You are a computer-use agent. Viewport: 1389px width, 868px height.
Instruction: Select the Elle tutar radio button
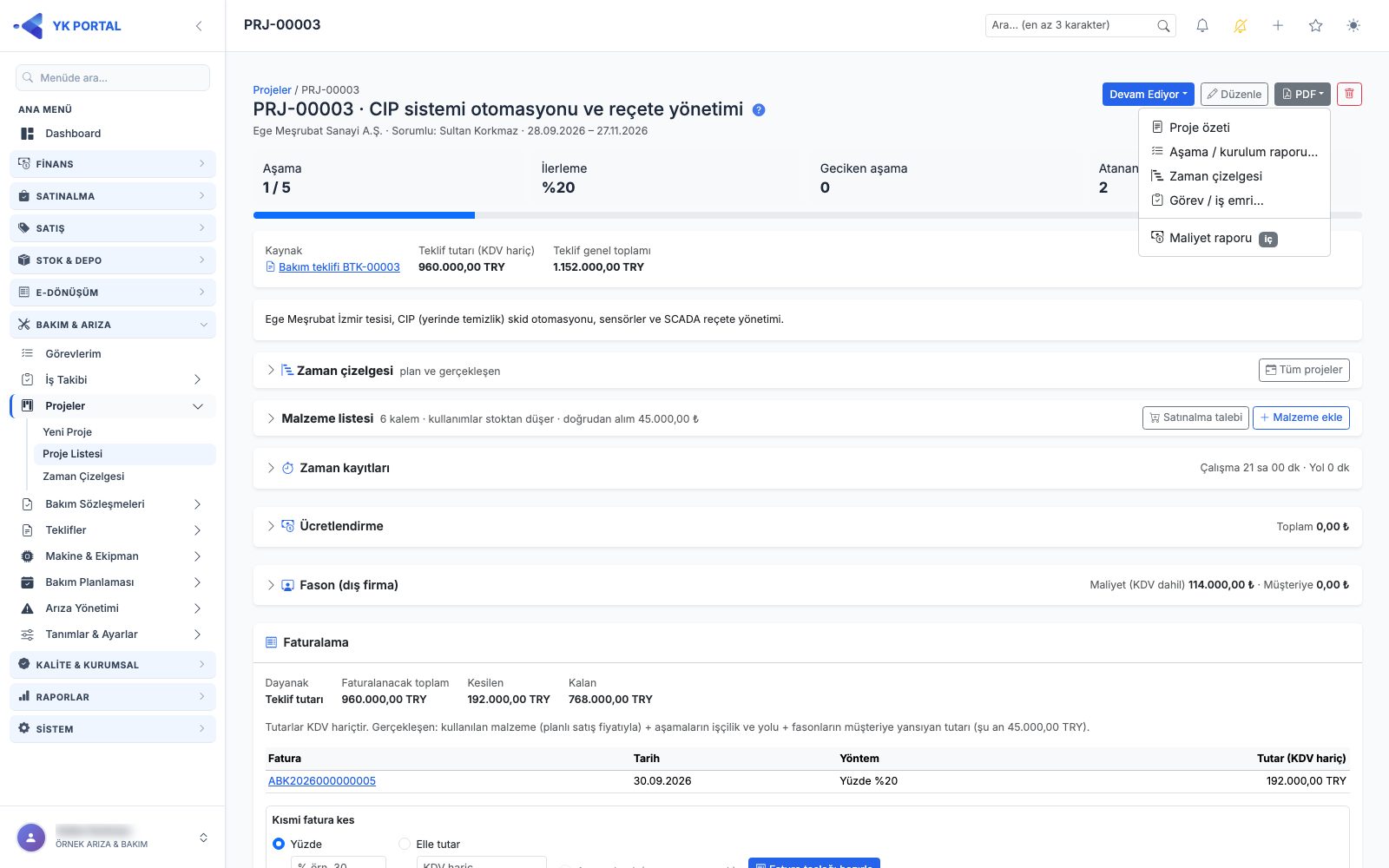point(405,844)
